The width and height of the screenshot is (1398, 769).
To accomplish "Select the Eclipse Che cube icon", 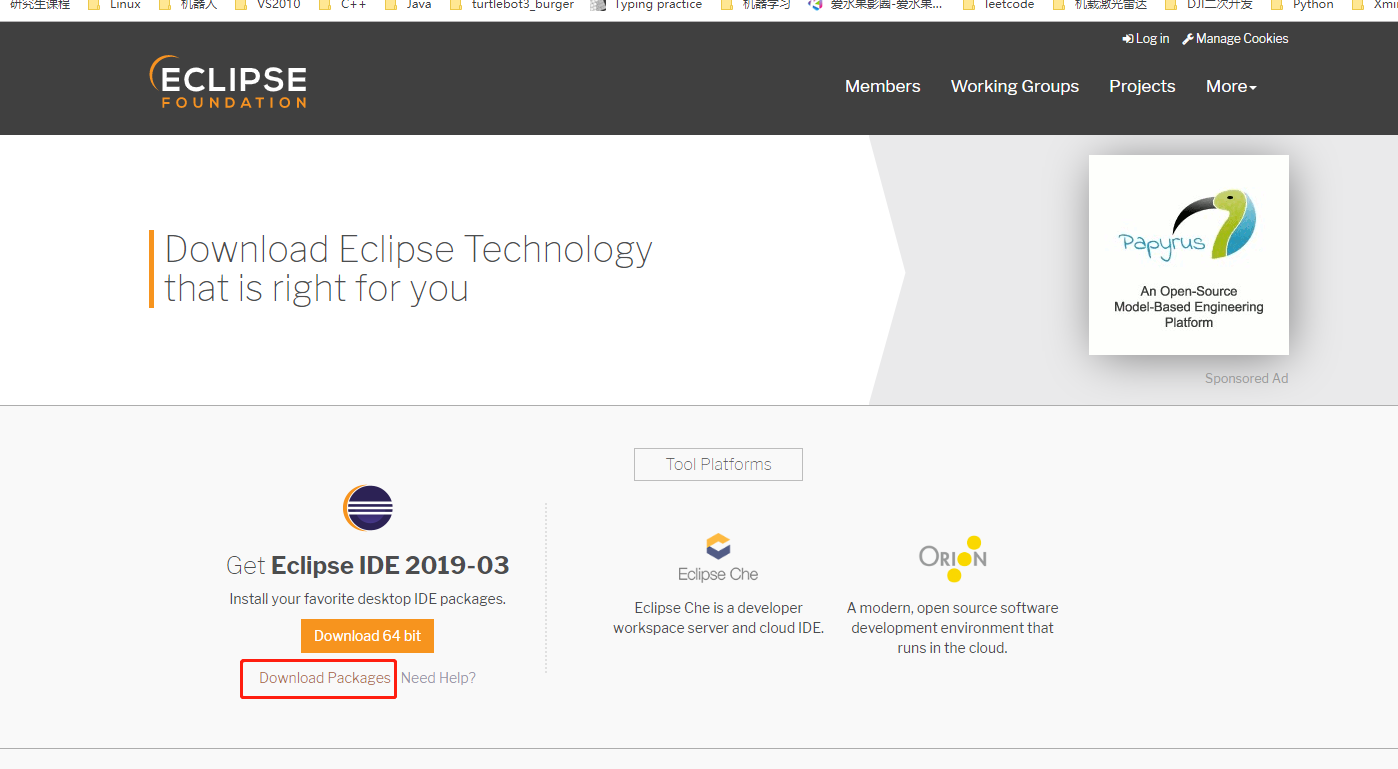I will [718, 547].
